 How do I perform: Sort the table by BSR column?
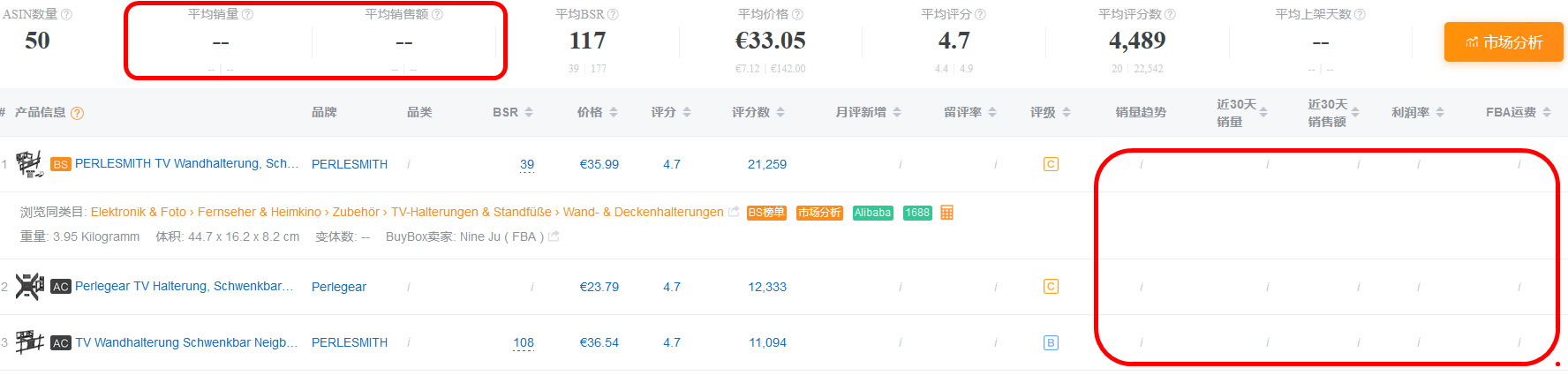coord(513,112)
